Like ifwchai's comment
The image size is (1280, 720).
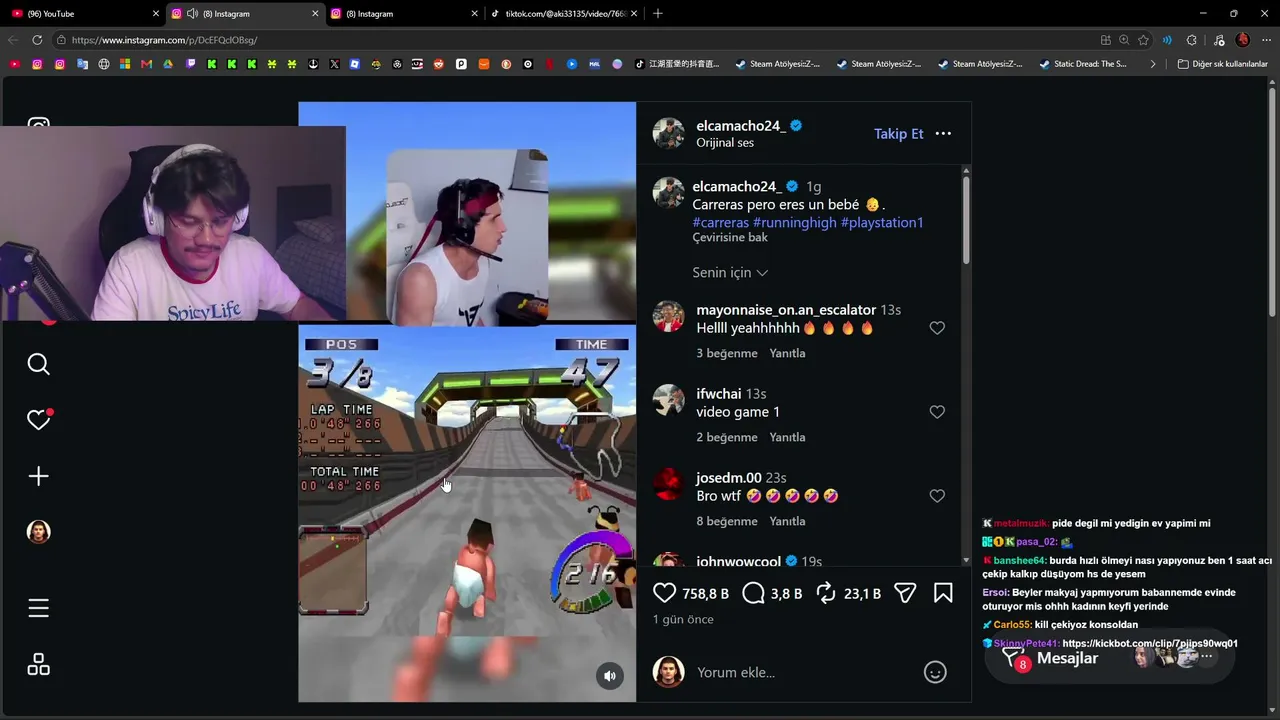click(937, 412)
